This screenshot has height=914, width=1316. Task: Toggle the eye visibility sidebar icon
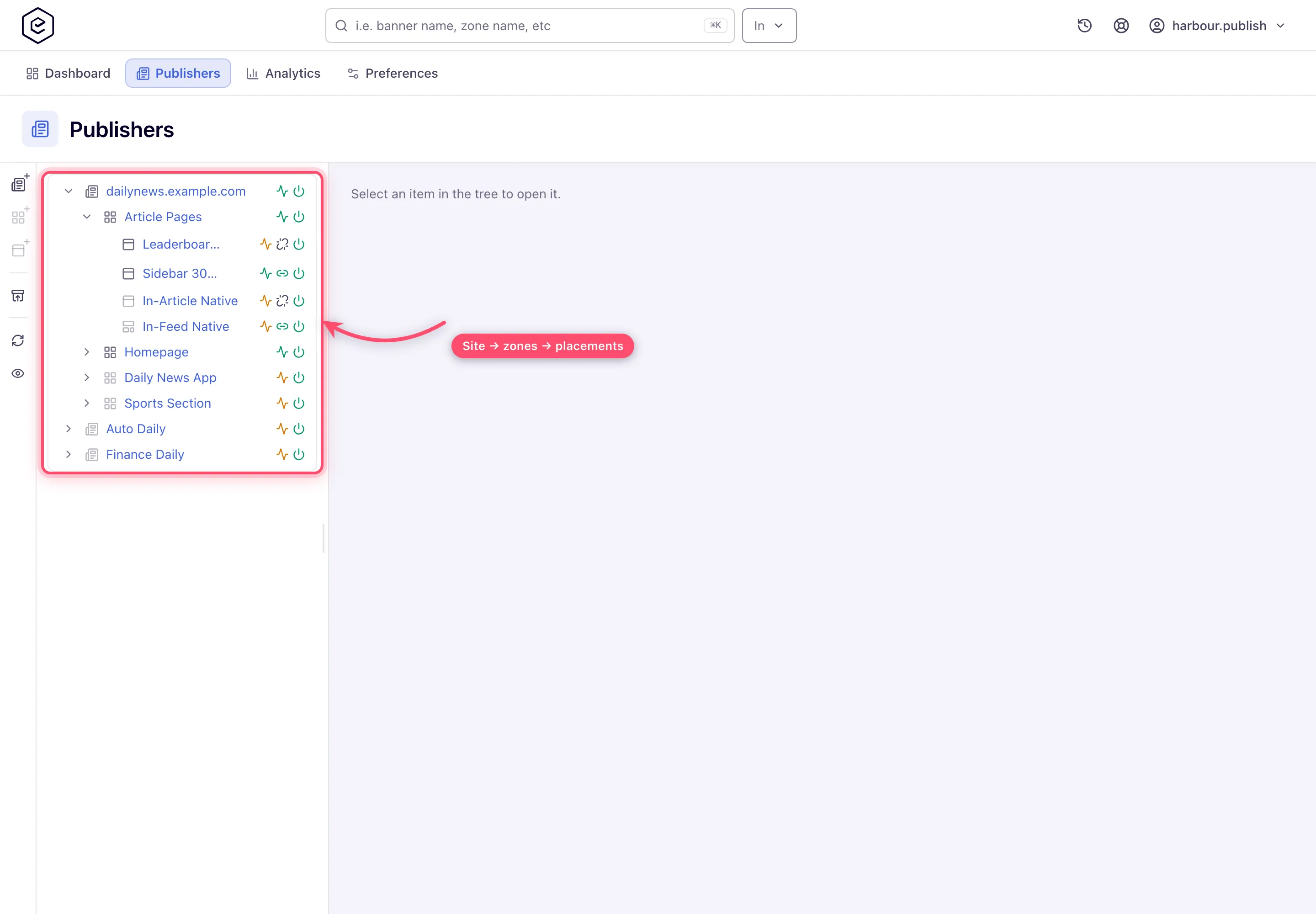pos(18,373)
